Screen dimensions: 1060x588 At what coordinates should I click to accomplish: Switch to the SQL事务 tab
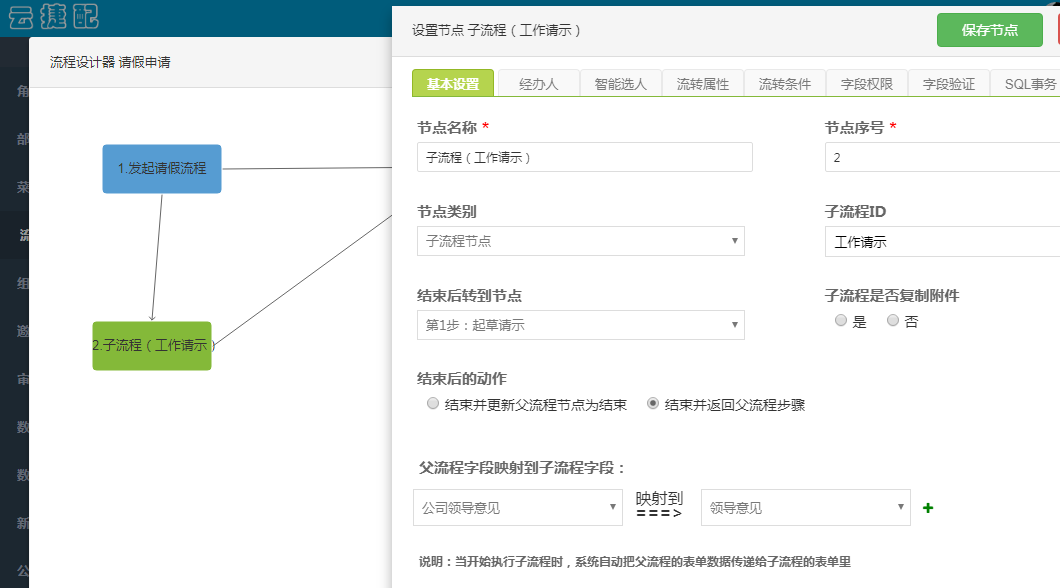click(1030, 84)
